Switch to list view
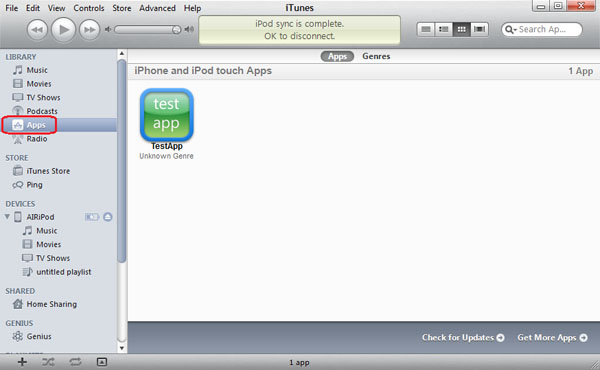This screenshot has width=600, height=370. tap(426, 29)
